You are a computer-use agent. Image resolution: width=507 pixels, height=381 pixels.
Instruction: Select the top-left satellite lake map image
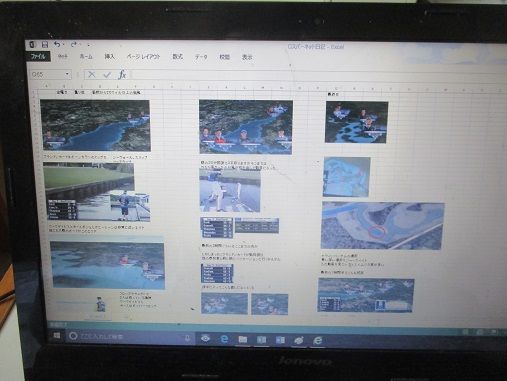95,125
